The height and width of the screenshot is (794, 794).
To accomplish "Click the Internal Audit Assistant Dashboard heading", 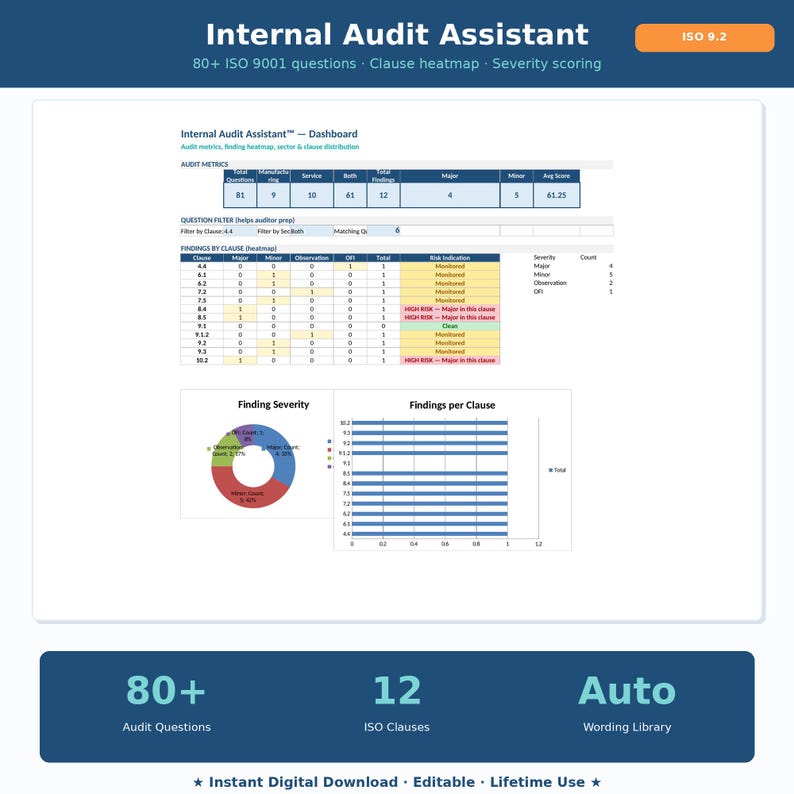I will [x=269, y=134].
